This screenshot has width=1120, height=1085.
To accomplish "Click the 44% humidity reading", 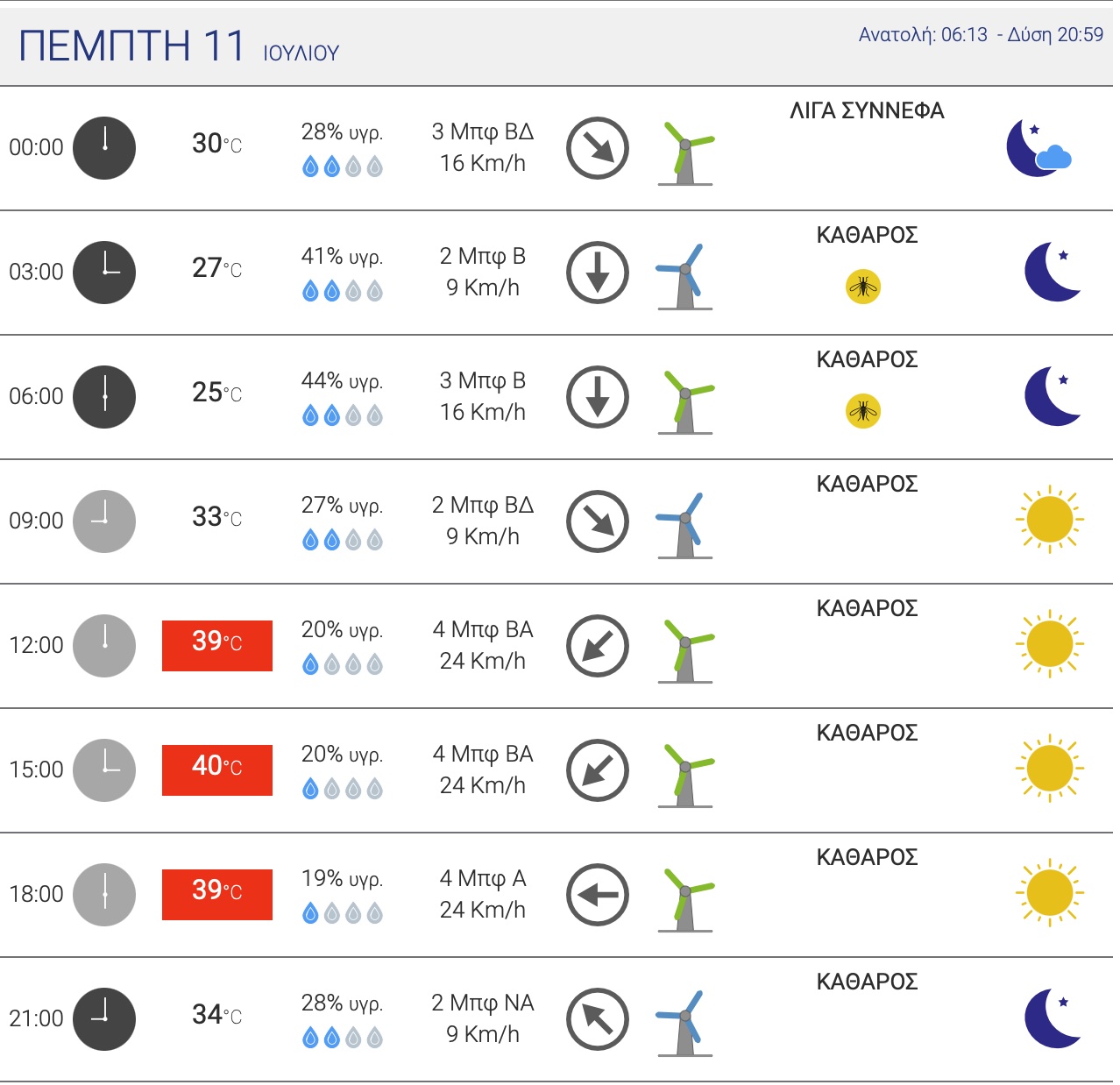I will point(342,381).
